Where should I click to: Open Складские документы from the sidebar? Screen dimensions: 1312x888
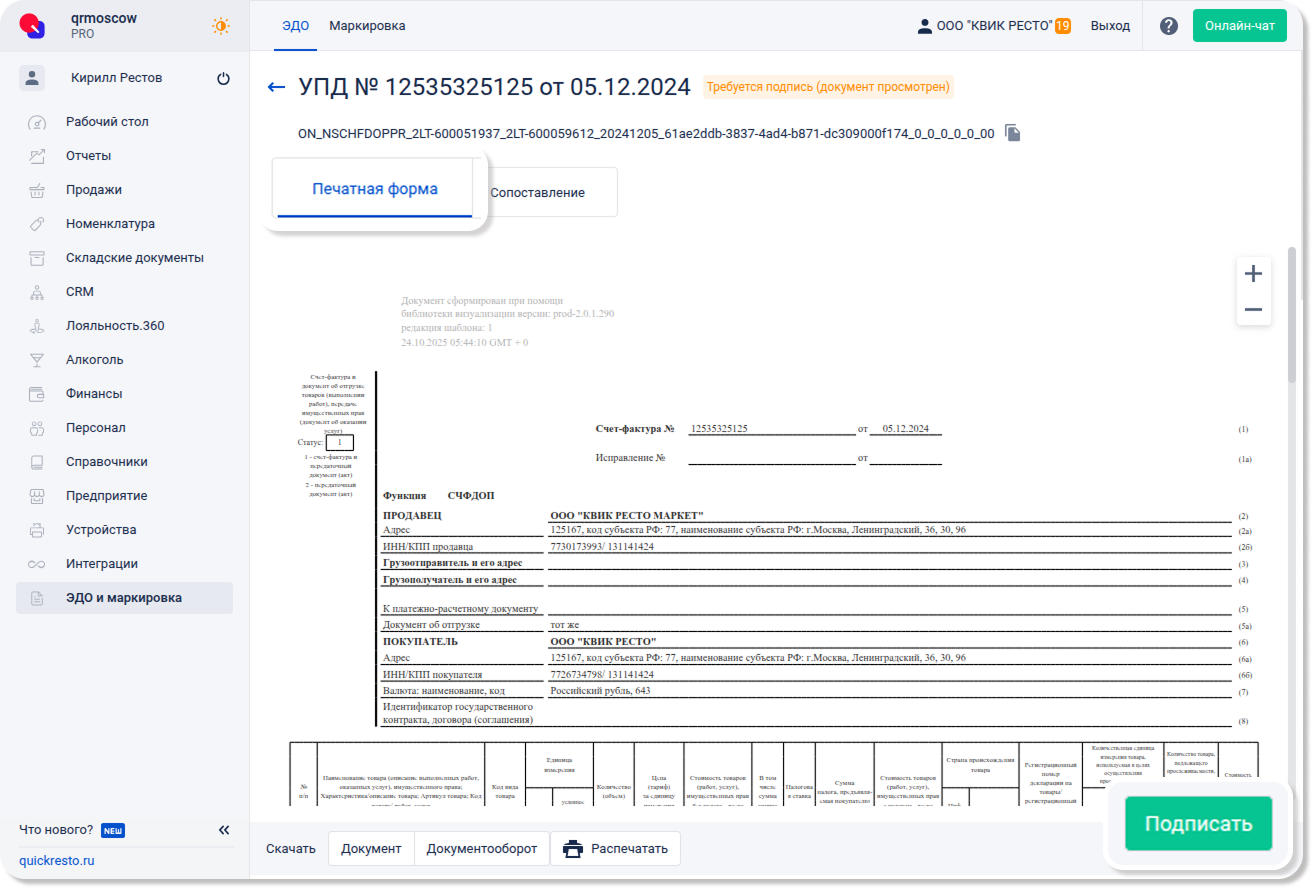tap(134, 257)
